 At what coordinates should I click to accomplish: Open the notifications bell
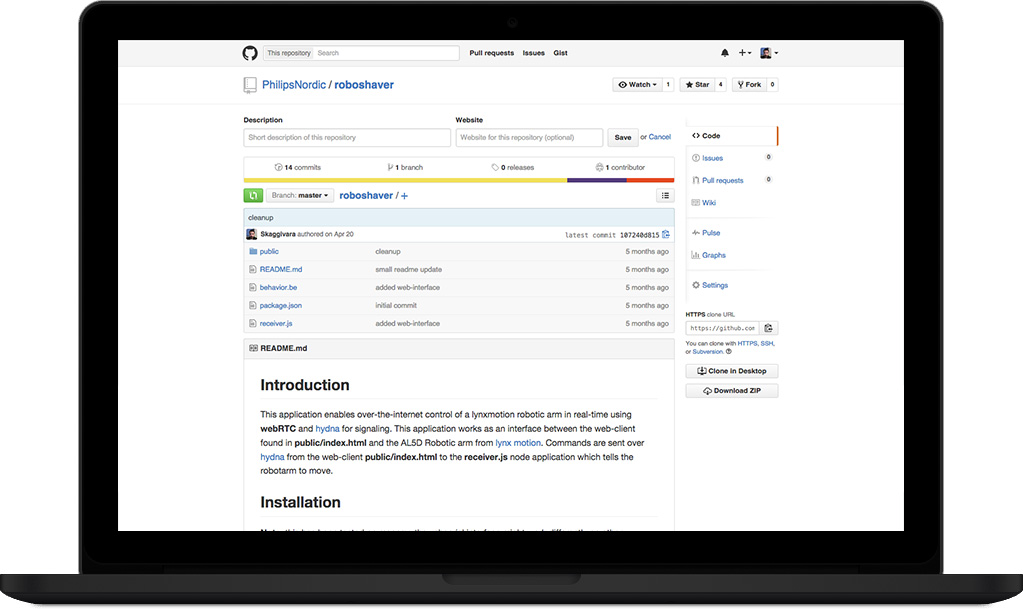click(725, 53)
